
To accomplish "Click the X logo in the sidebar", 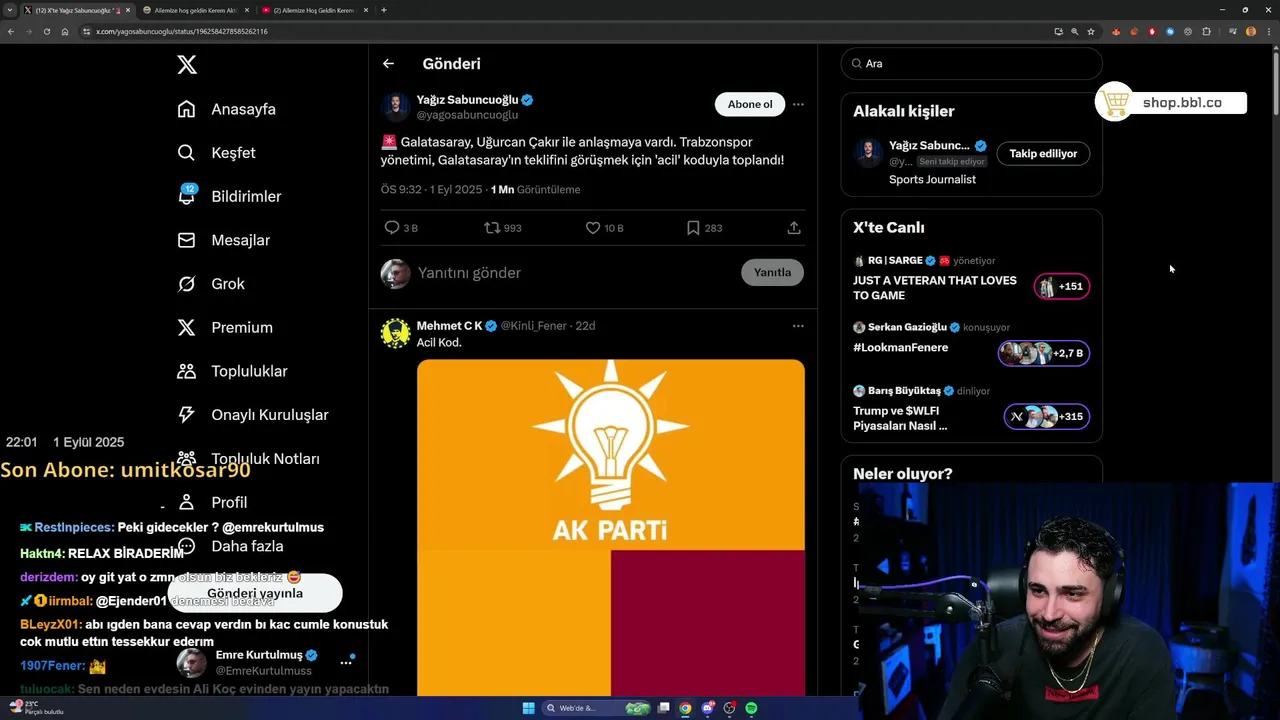I will [187, 65].
